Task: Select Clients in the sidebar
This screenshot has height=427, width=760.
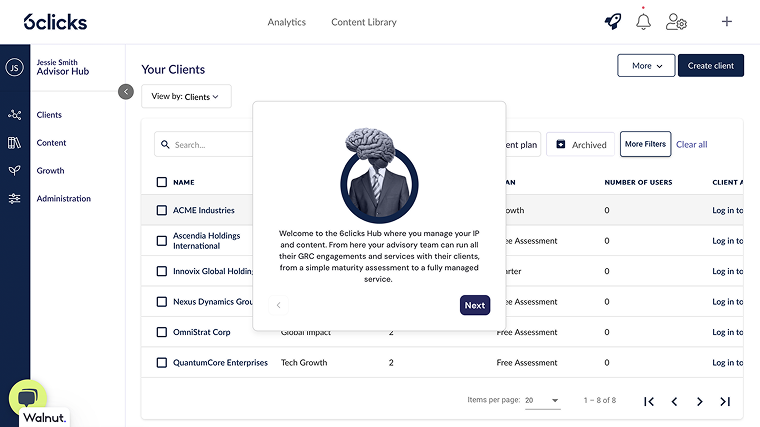Action: [x=49, y=115]
